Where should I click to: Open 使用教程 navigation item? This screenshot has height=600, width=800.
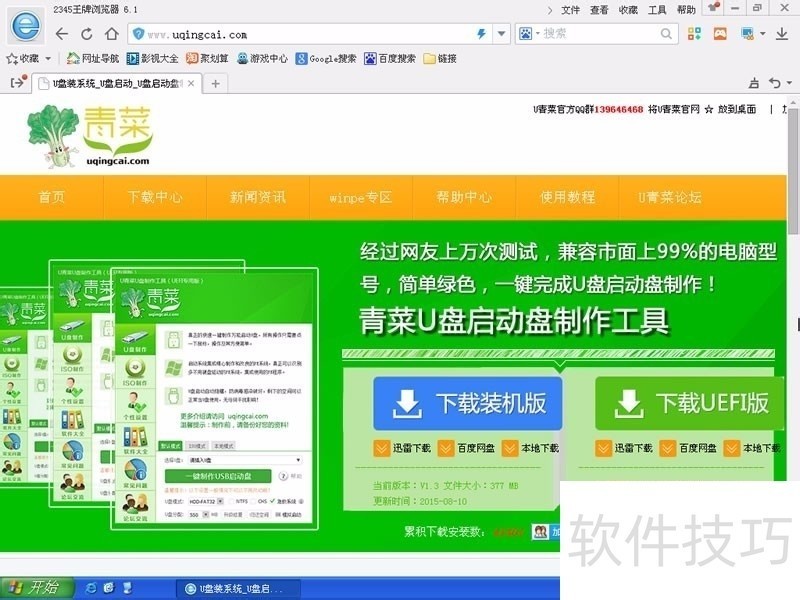point(567,197)
